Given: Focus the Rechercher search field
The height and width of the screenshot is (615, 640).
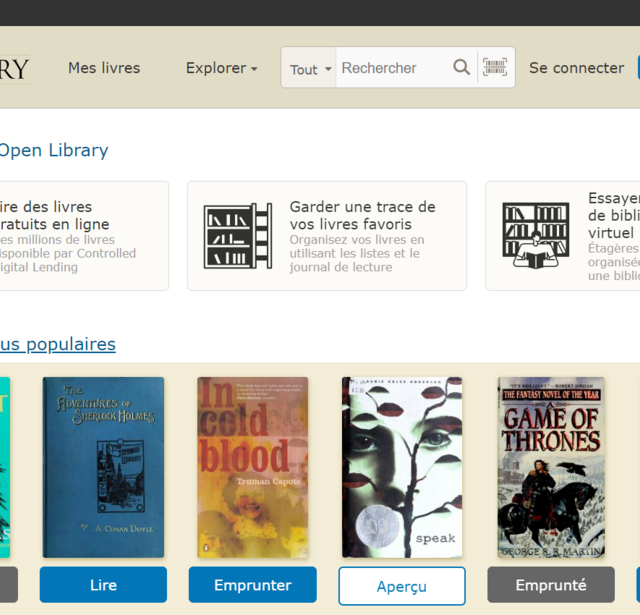Looking at the screenshot, I should tap(394, 68).
